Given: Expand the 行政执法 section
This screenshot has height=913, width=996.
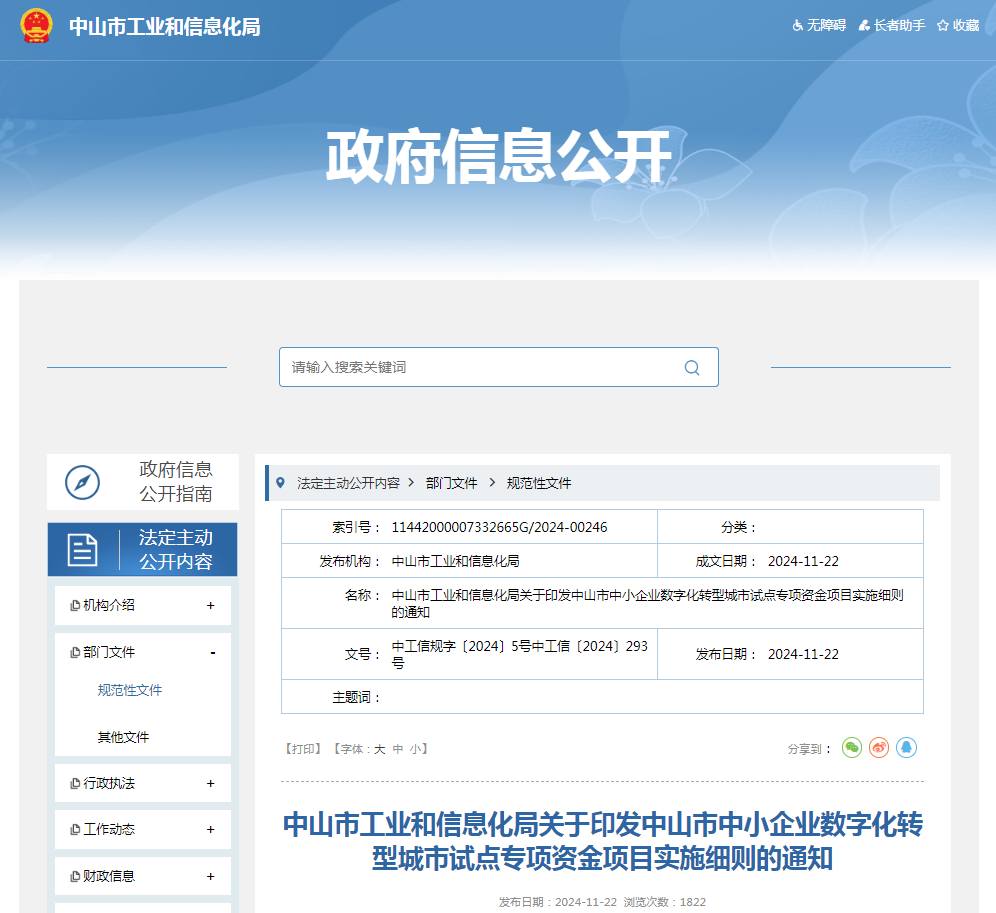Looking at the screenshot, I should pos(210,783).
